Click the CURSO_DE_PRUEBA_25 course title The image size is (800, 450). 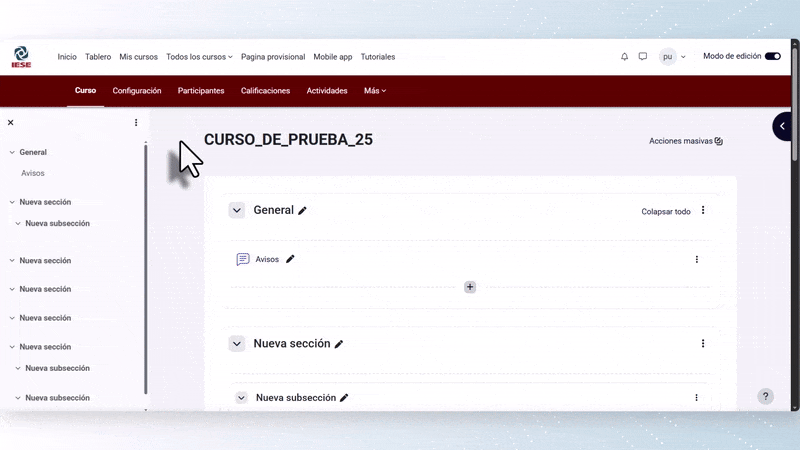click(x=288, y=139)
